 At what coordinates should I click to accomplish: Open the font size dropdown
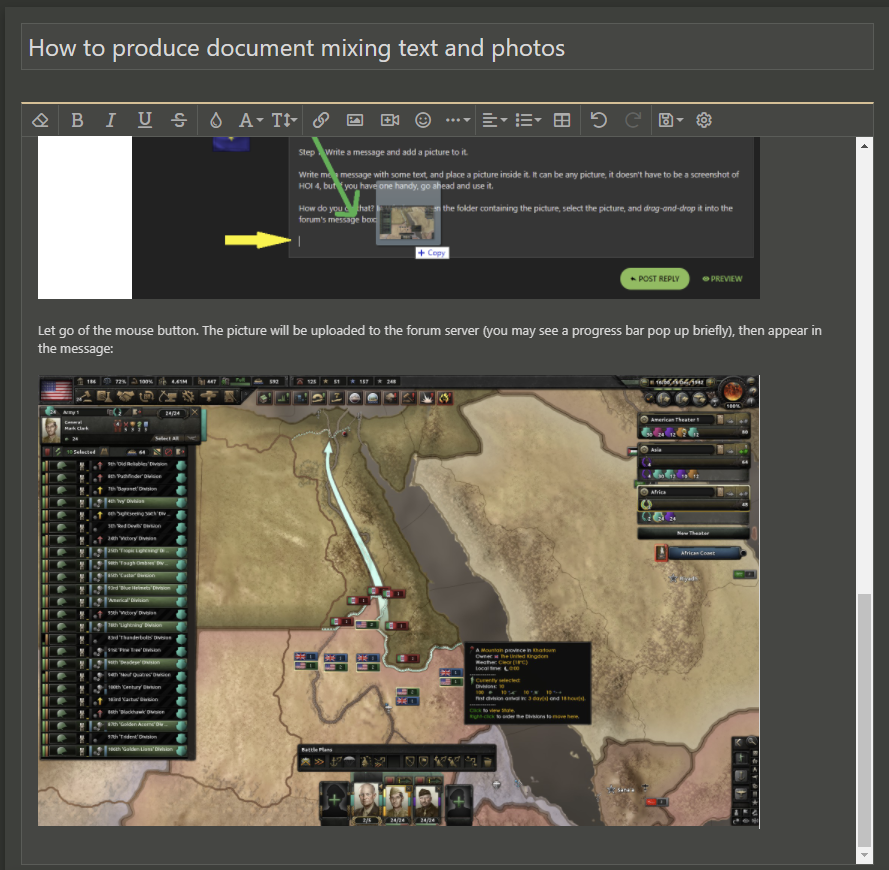pyautogui.click(x=283, y=120)
